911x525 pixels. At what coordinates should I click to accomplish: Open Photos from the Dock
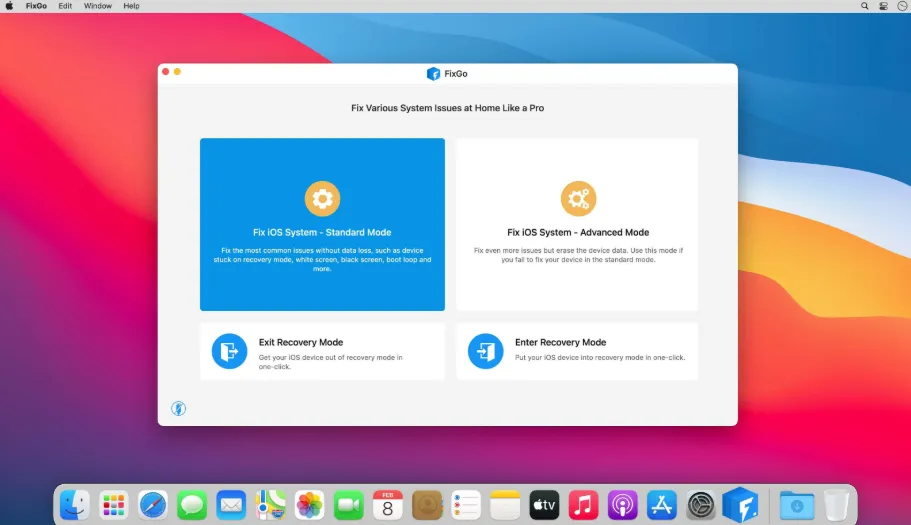click(x=309, y=505)
